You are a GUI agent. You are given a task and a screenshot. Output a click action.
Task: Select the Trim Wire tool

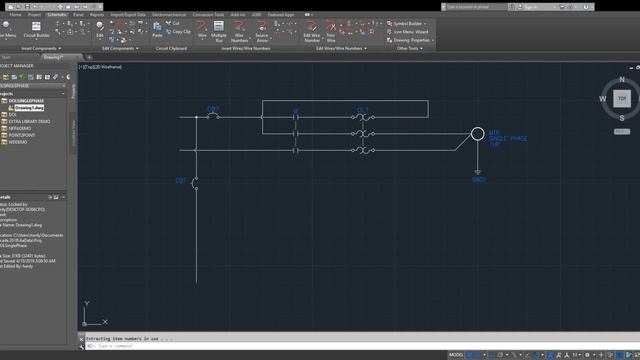tap(331, 31)
